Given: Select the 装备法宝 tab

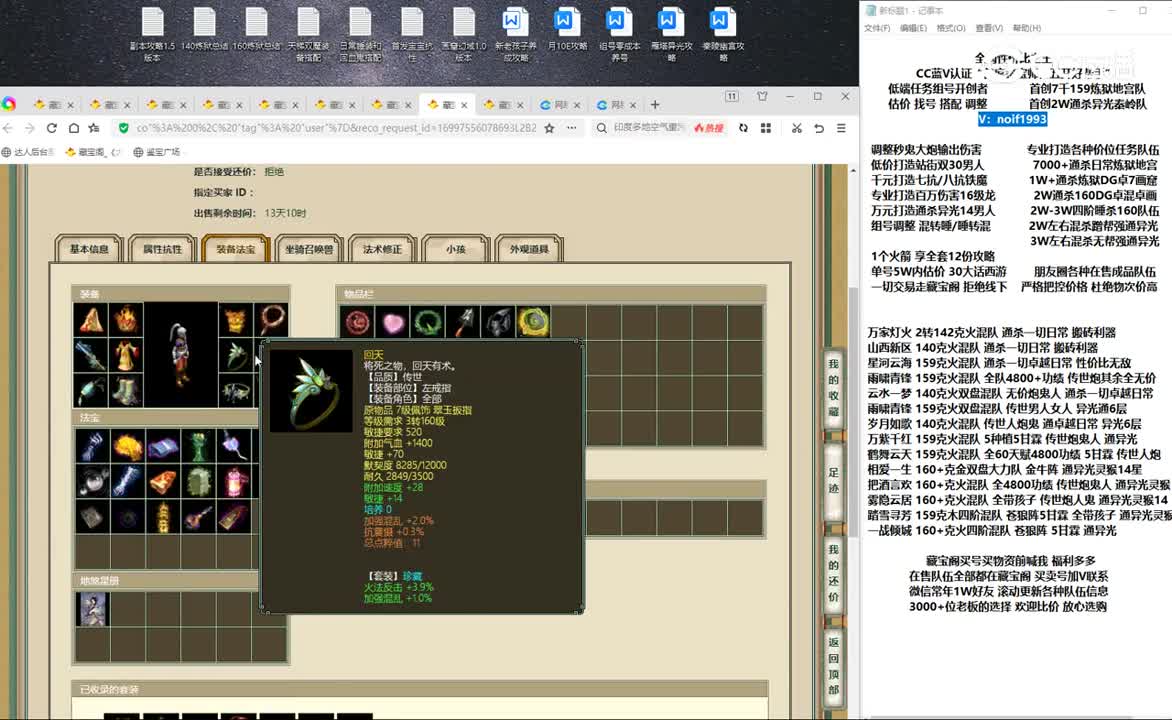Looking at the screenshot, I should pos(235,249).
